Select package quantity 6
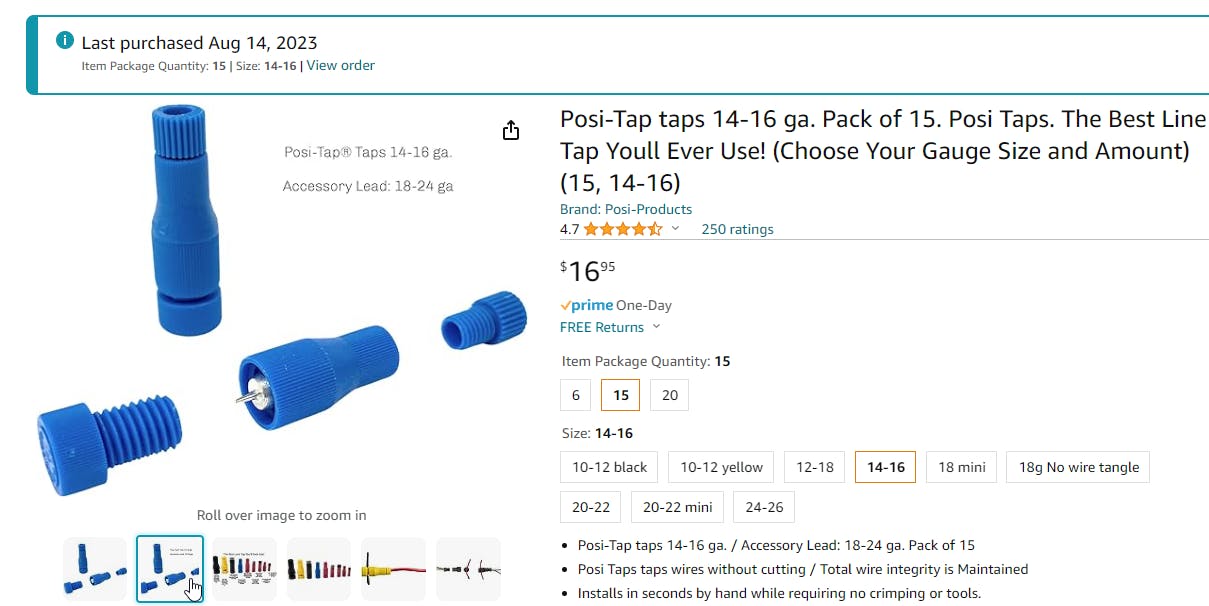Screen dimensions: 1209x606 (x=575, y=395)
